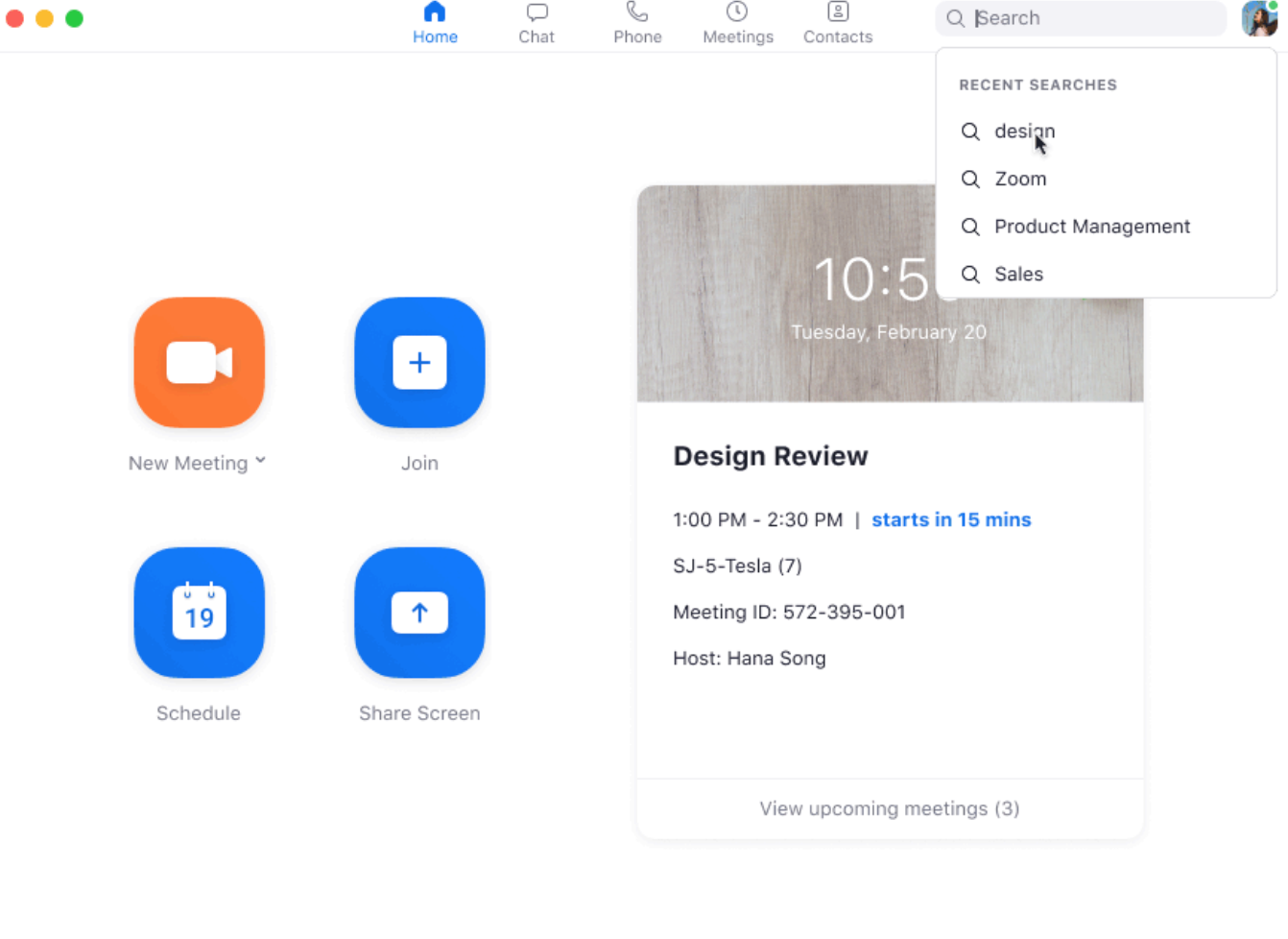The height and width of the screenshot is (939, 1288).
Task: Start a New Meeting with the orange camera icon
Action: pos(199,362)
